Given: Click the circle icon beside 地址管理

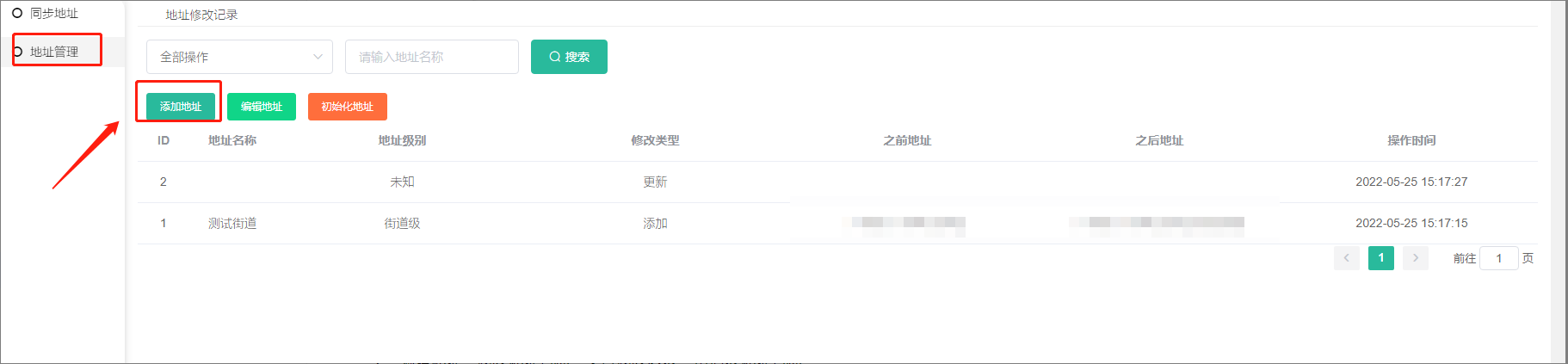Looking at the screenshot, I should [x=17, y=52].
